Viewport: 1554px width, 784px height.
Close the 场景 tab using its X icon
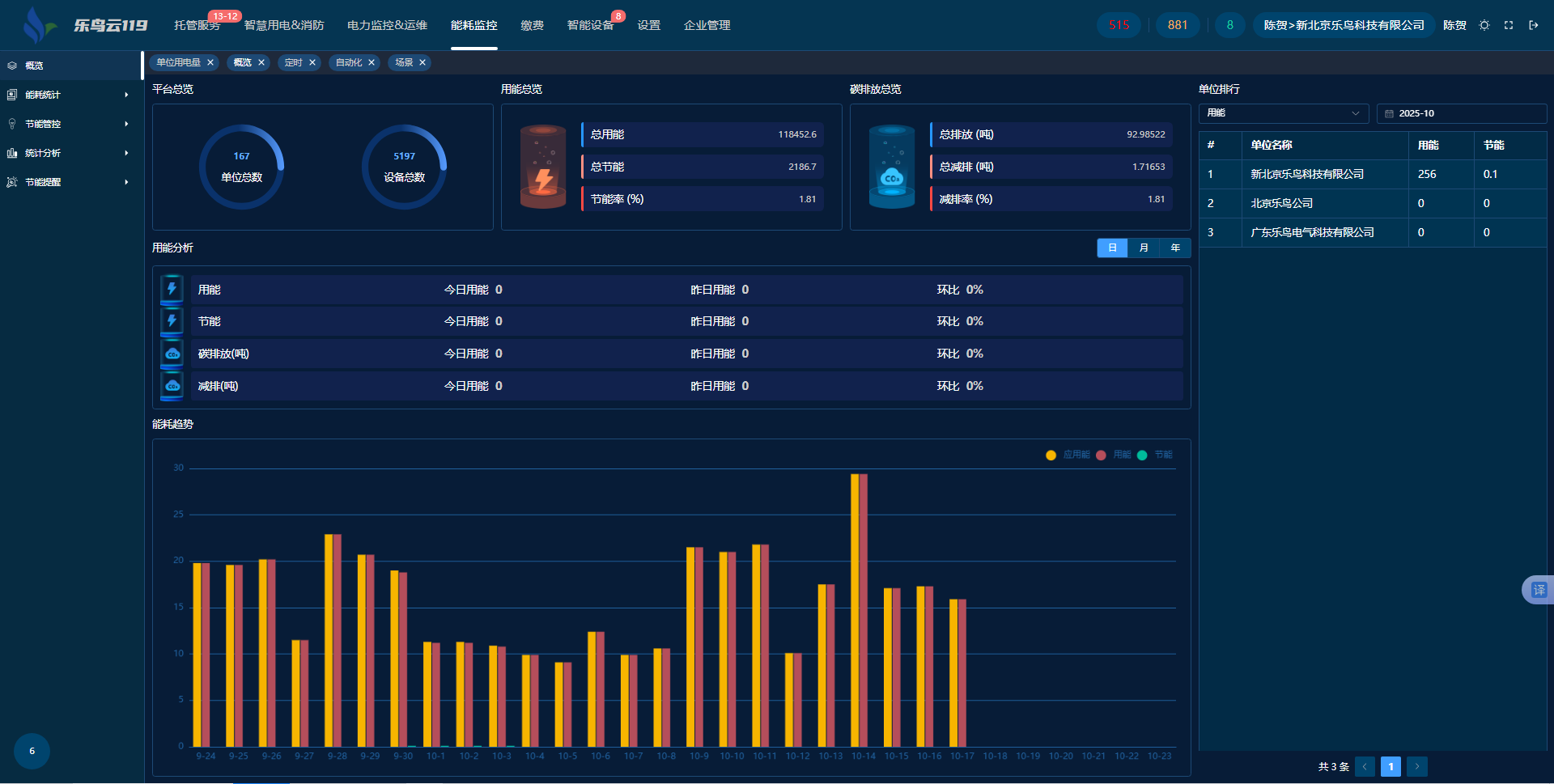point(422,62)
